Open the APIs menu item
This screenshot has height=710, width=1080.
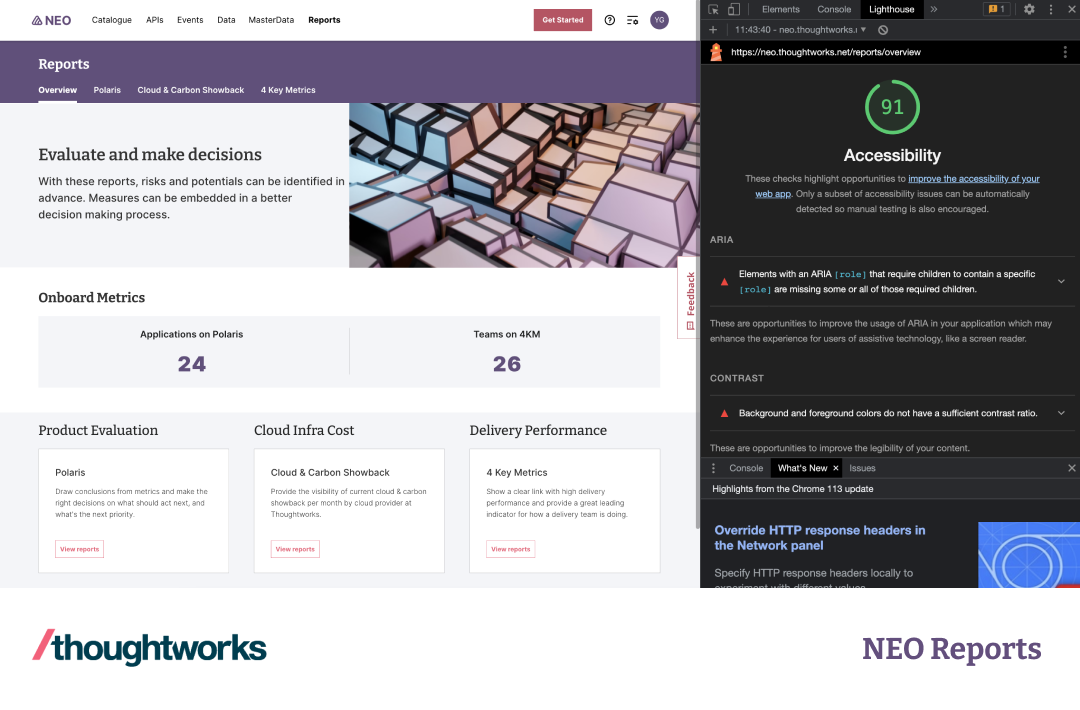(x=155, y=20)
